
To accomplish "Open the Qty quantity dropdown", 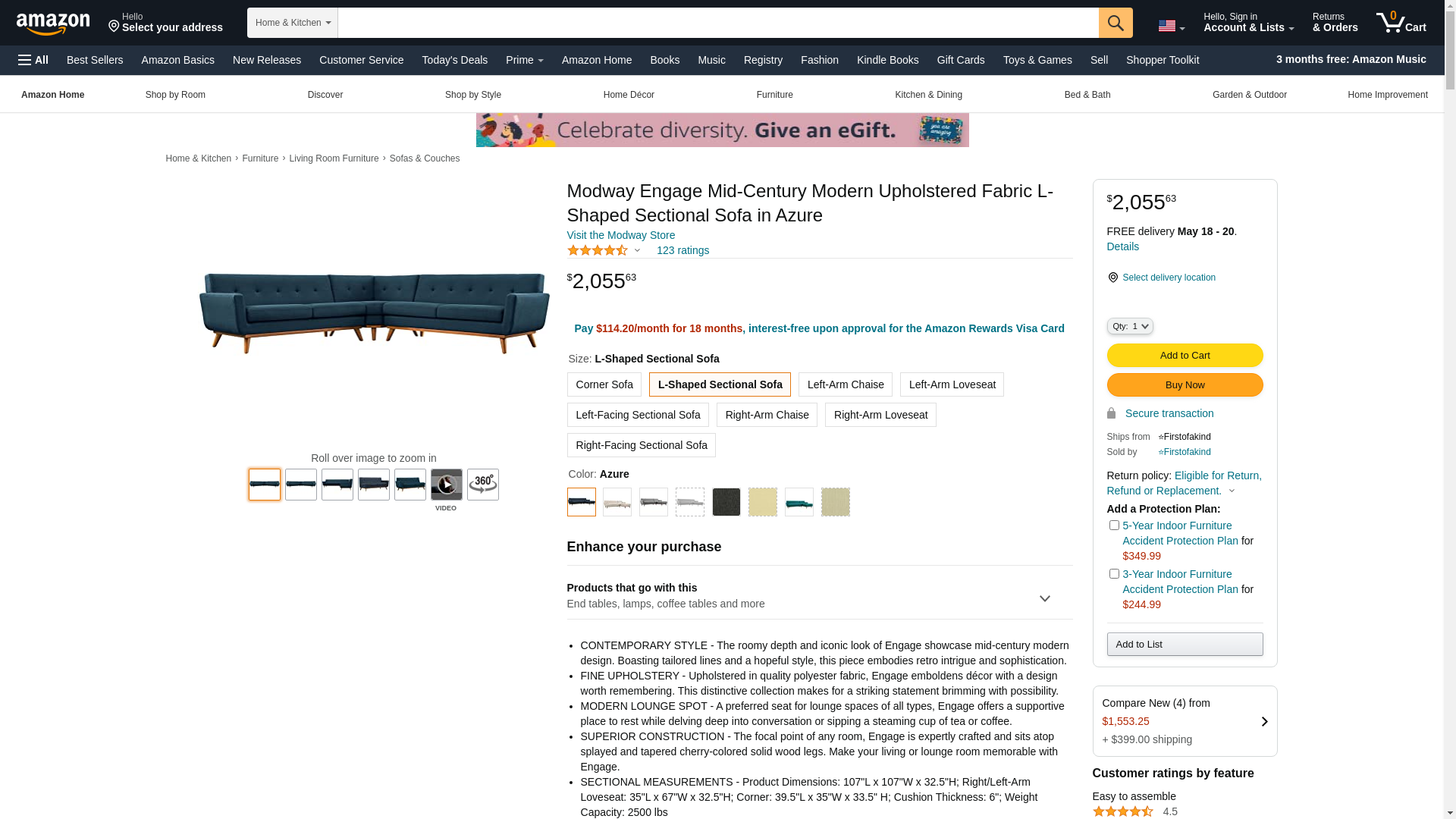I will coord(1130,326).
